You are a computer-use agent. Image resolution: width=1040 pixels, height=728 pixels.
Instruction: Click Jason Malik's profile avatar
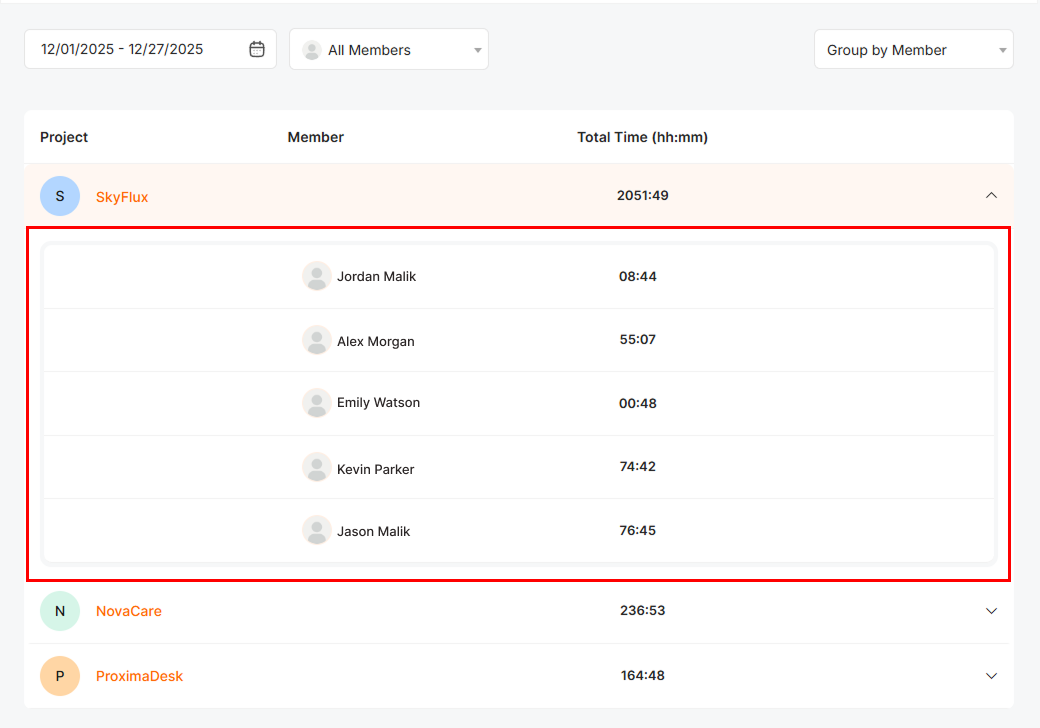click(317, 530)
